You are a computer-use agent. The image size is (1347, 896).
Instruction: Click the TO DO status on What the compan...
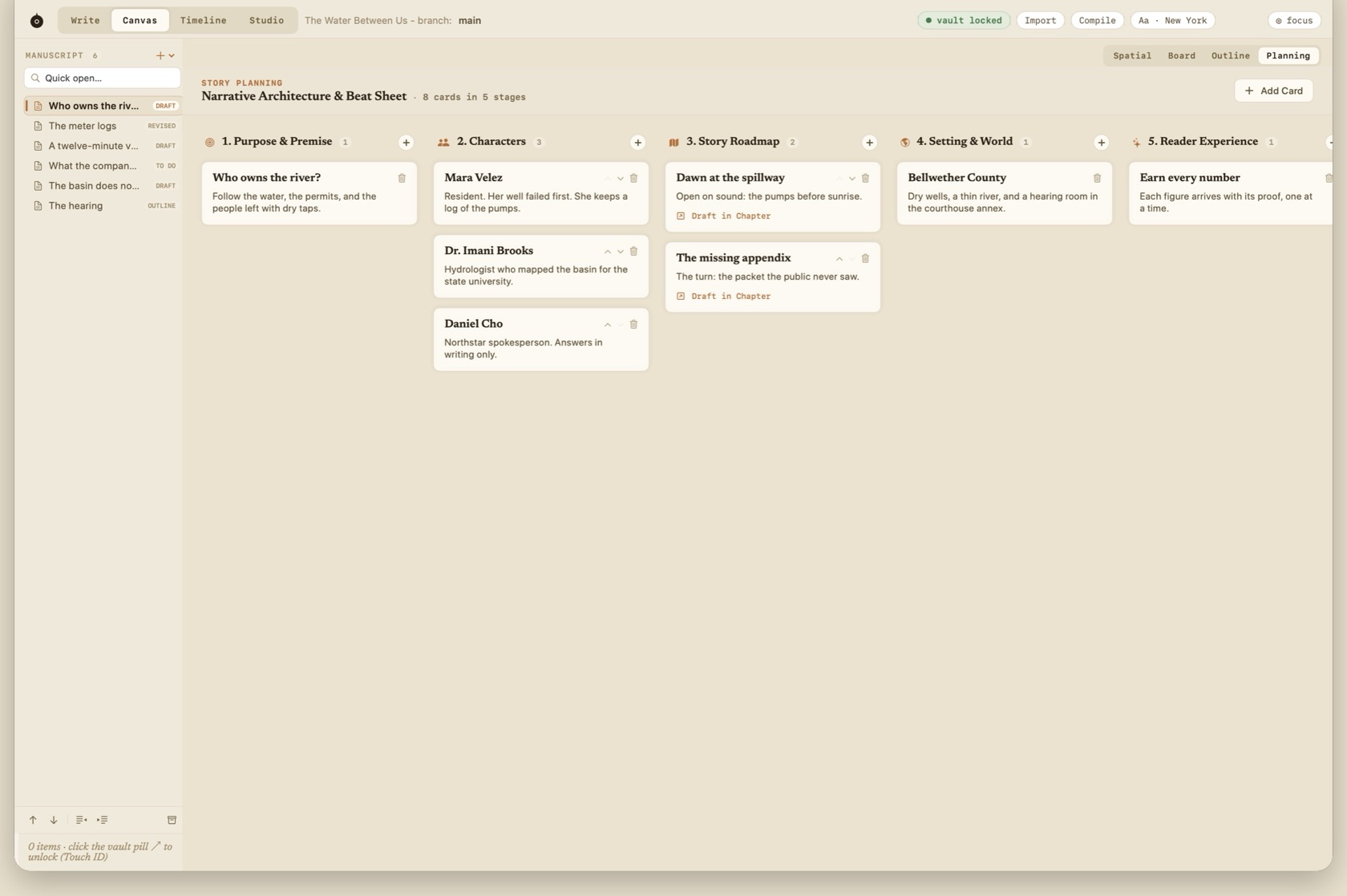[x=165, y=166]
